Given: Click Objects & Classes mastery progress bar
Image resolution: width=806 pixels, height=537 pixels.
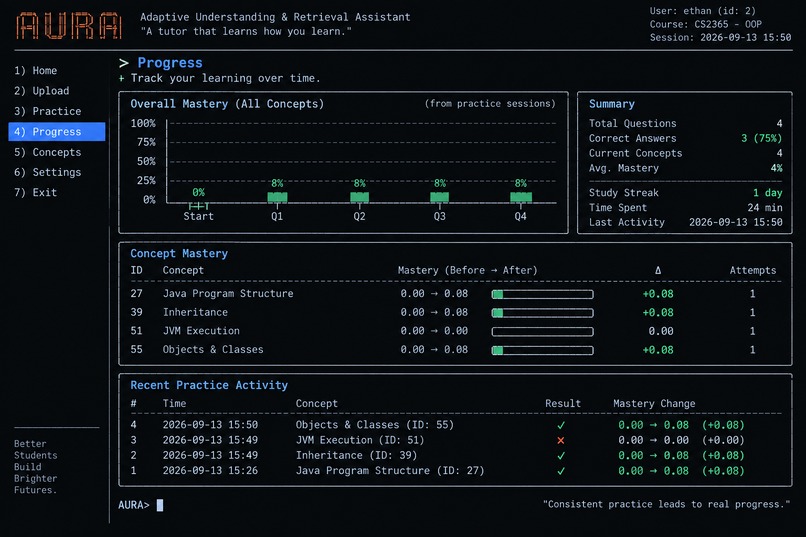Looking at the screenshot, I should pyautogui.click(x=542, y=350).
